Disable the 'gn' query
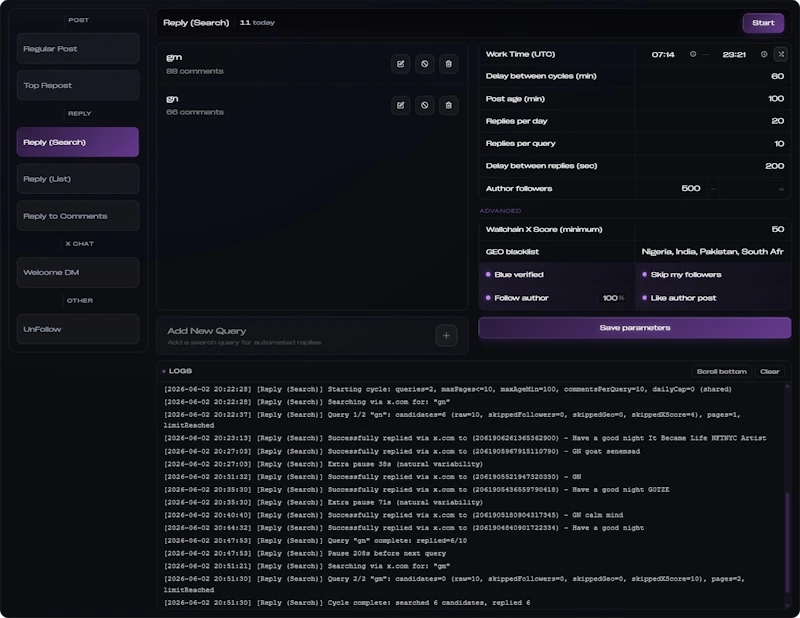This screenshot has height=618, width=800. [x=424, y=105]
